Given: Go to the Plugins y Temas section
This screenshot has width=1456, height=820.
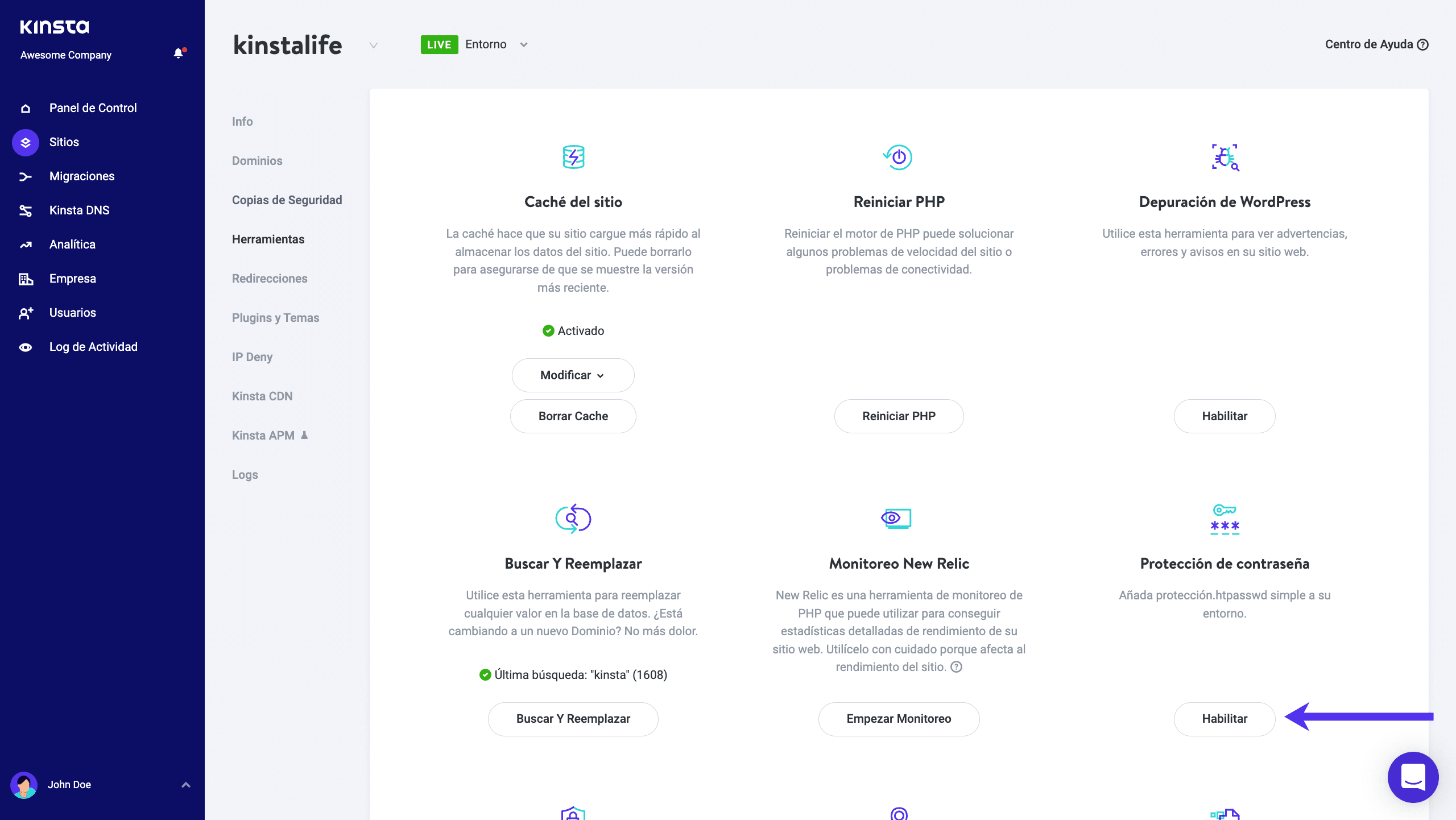Looking at the screenshot, I should [275, 318].
